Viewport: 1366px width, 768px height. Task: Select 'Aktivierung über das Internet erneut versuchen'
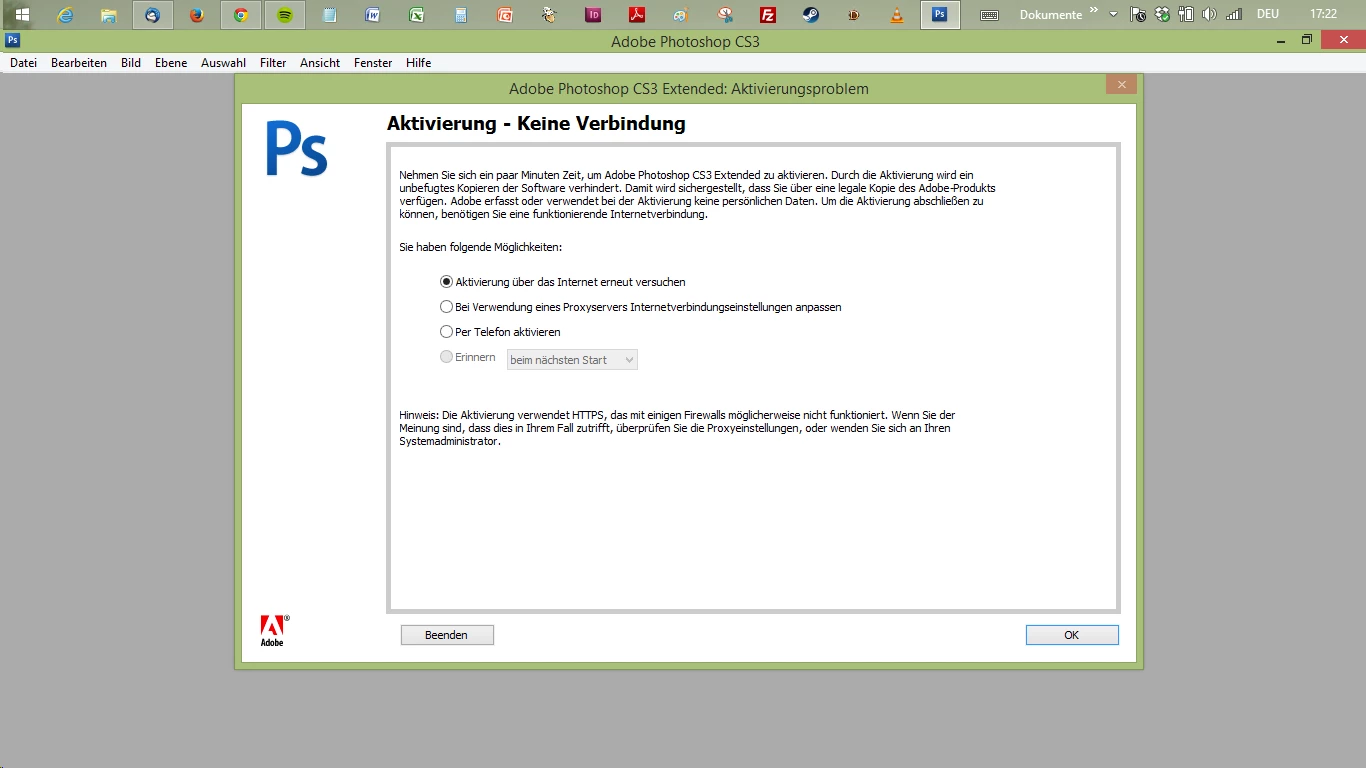pyautogui.click(x=447, y=282)
